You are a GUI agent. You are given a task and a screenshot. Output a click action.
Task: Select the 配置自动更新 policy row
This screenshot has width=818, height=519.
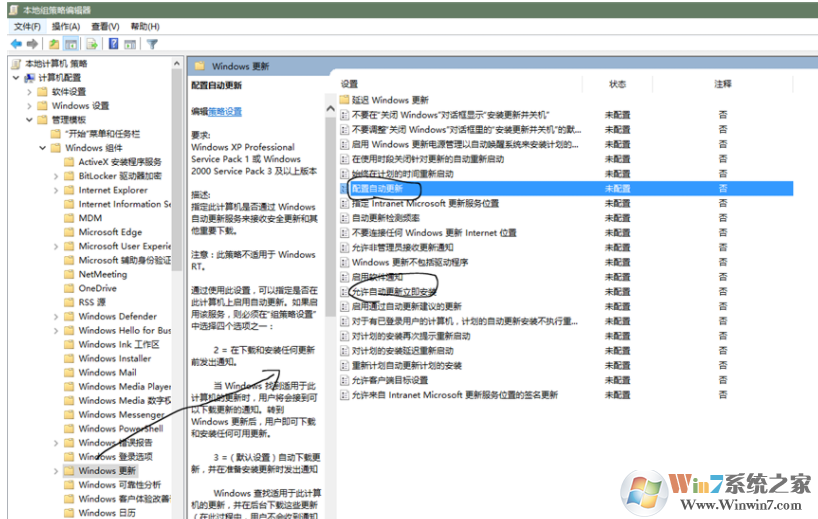point(378,188)
